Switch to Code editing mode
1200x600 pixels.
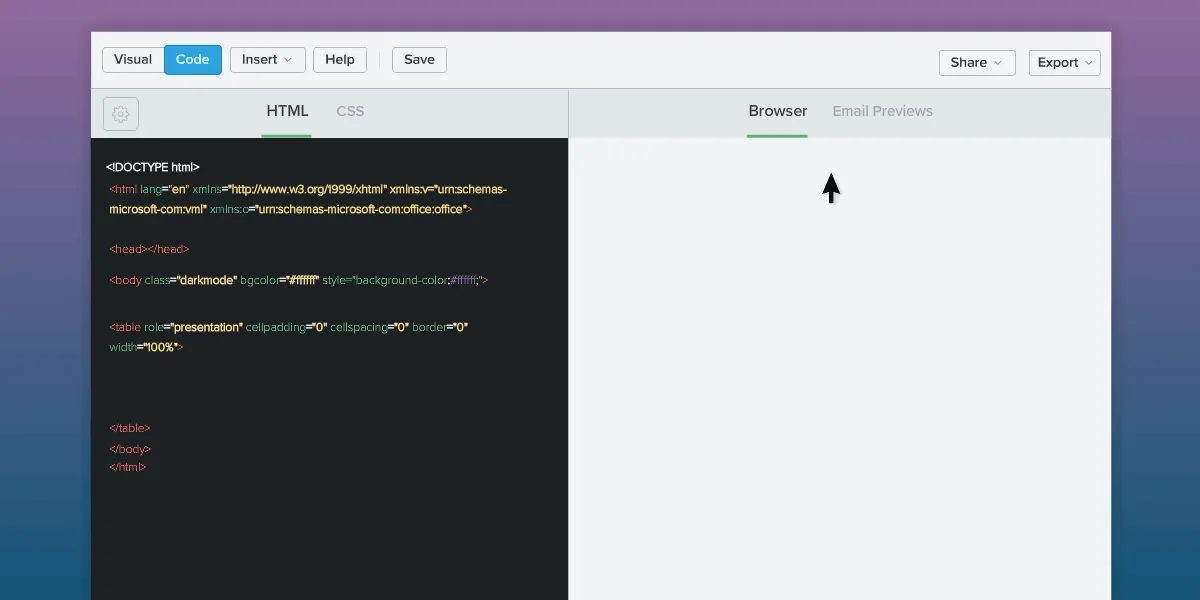pos(193,60)
